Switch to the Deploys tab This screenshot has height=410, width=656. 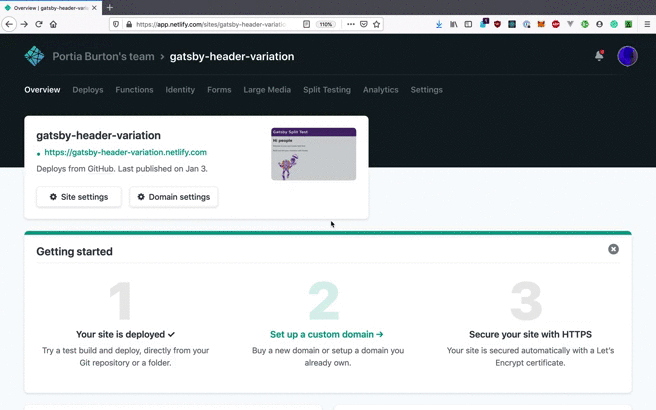87,90
